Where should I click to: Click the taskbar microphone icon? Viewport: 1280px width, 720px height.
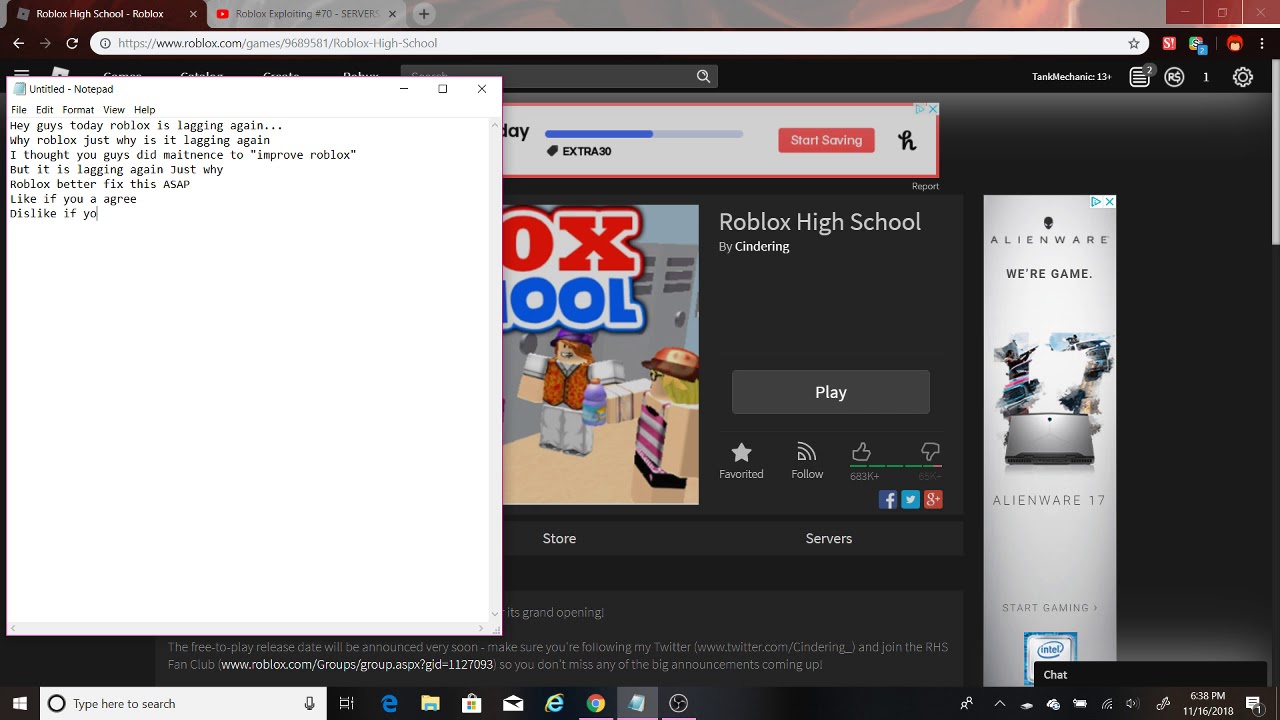[x=310, y=703]
